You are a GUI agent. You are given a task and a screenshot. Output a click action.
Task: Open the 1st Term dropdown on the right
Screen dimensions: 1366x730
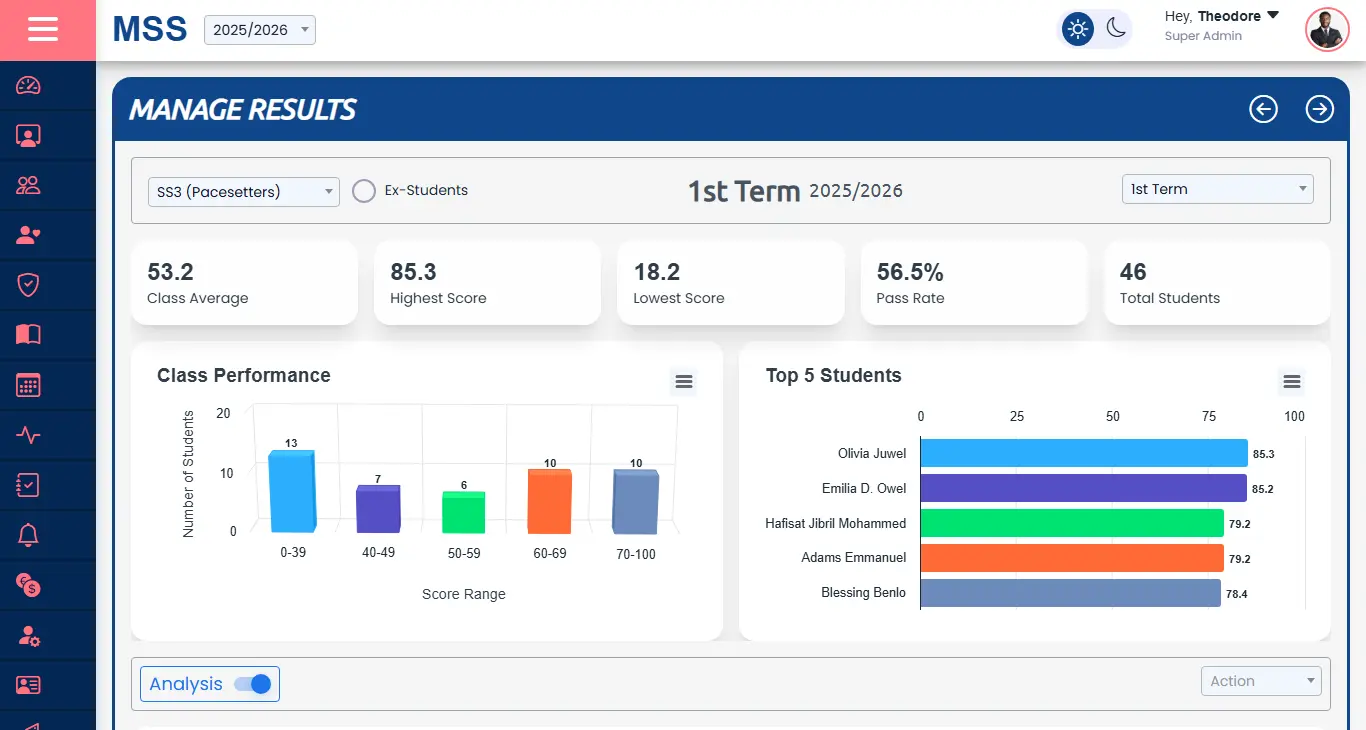click(1217, 188)
